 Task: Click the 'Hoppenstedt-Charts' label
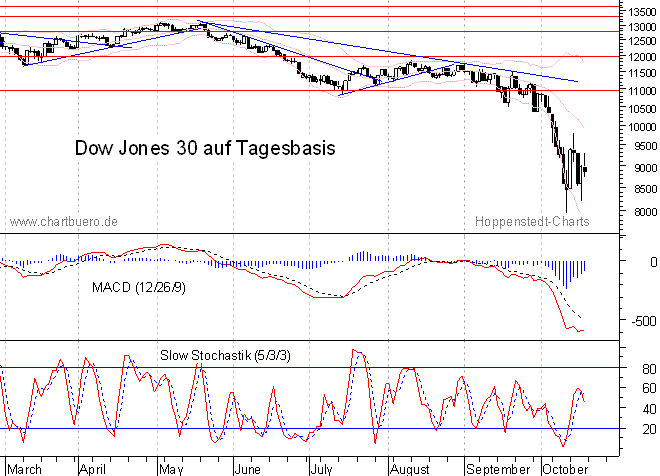[x=532, y=221]
